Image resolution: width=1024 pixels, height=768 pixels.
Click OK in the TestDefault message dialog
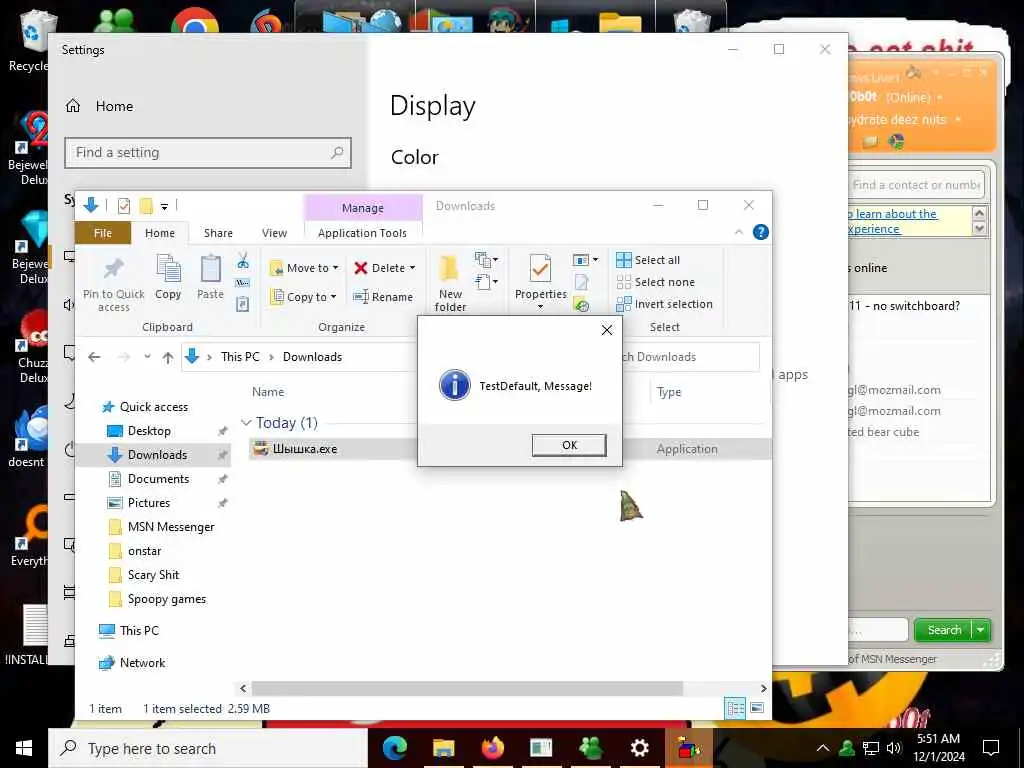(x=569, y=445)
